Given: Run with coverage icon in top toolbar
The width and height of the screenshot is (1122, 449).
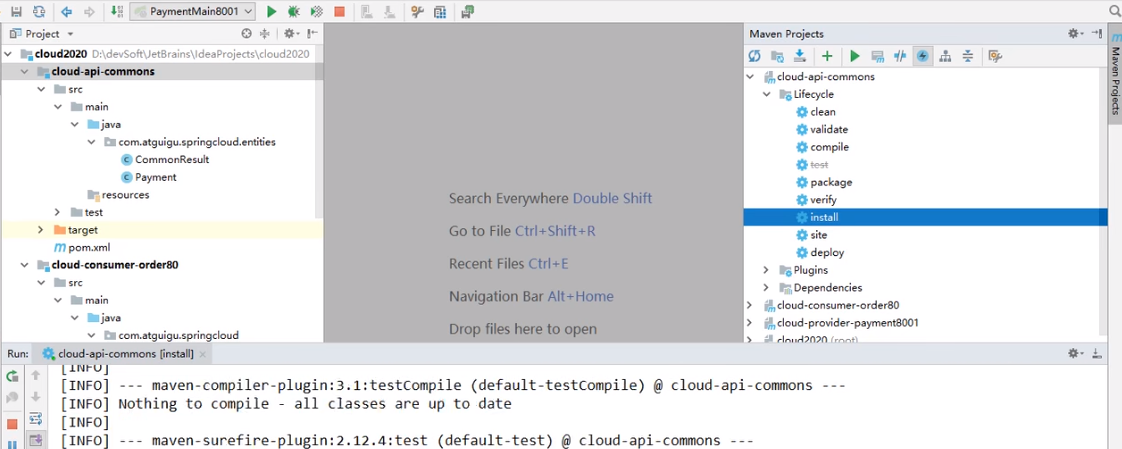Looking at the screenshot, I should pyautogui.click(x=316, y=11).
